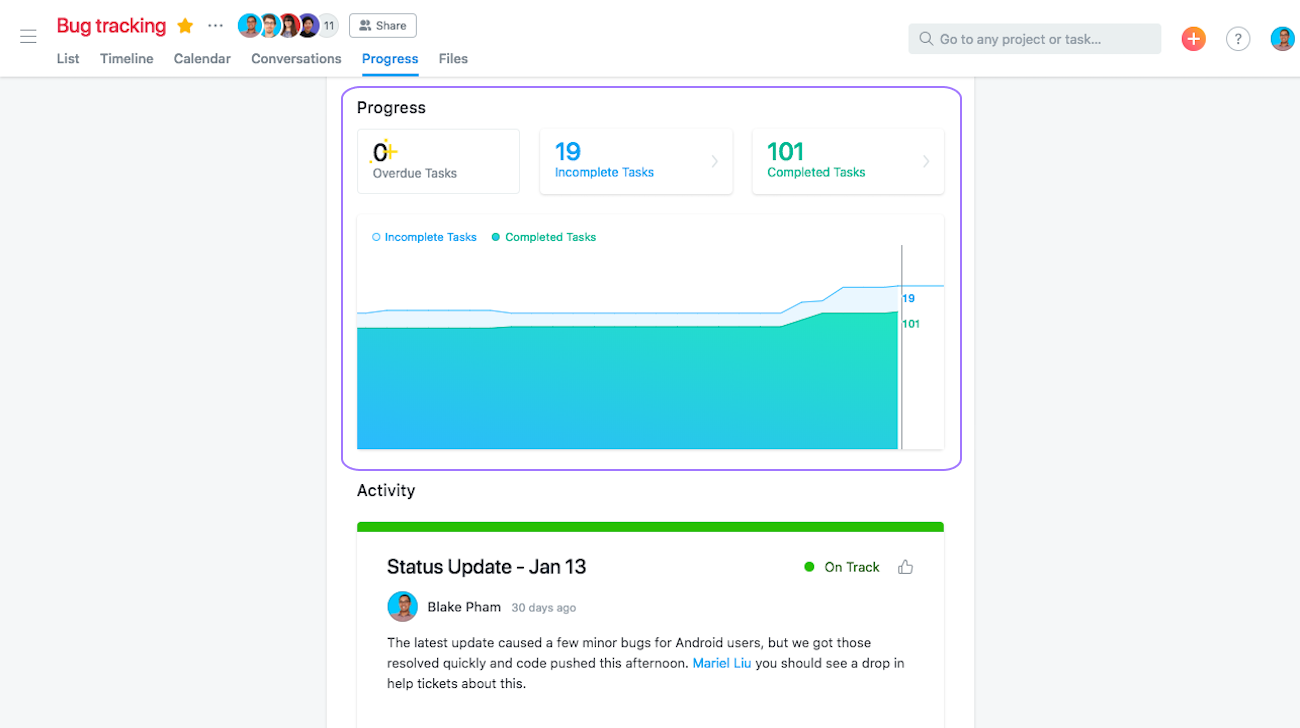
Task: Click the orange quick add plus icon
Action: point(1193,39)
